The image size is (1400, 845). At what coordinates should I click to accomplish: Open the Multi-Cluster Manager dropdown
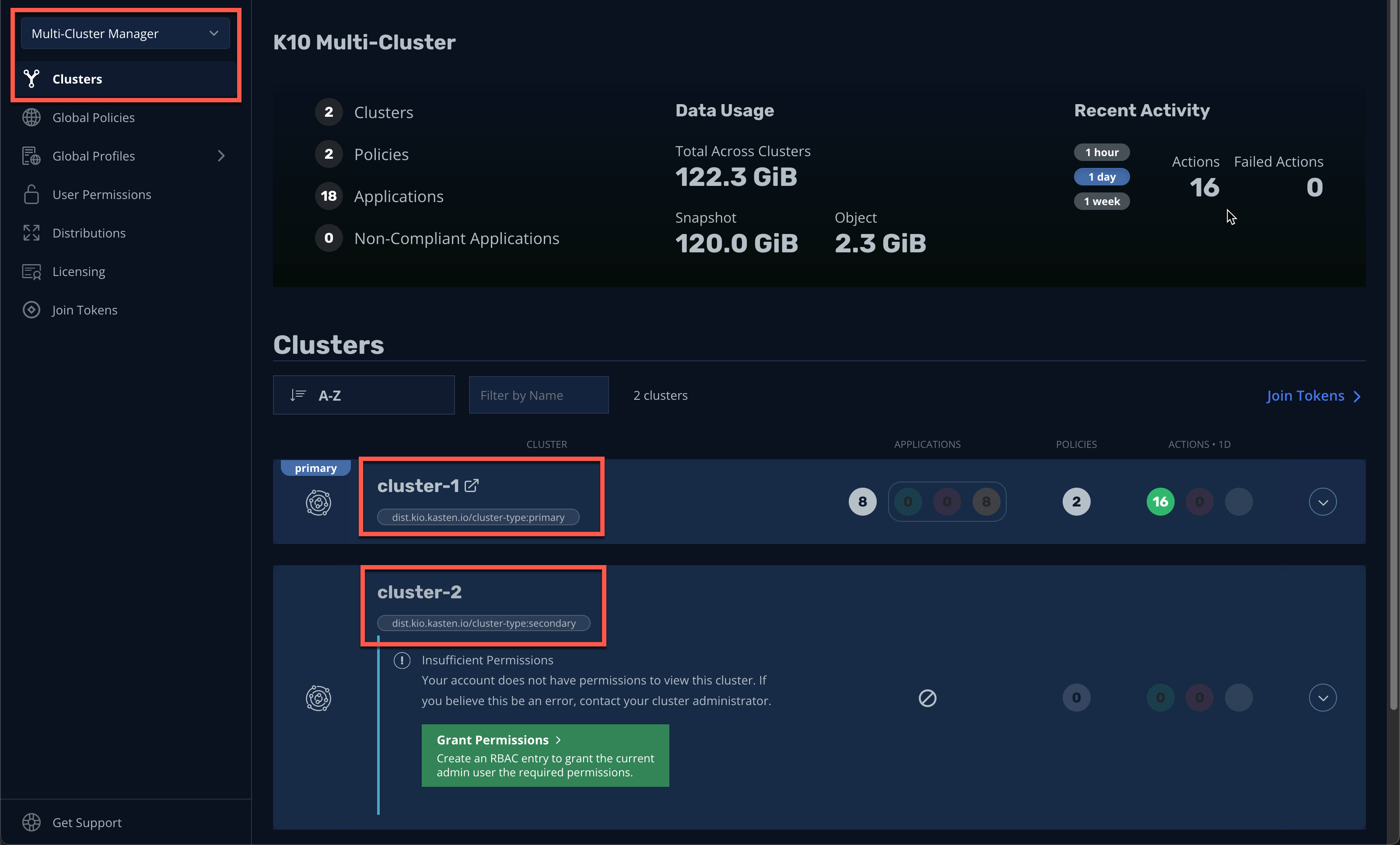coord(125,34)
